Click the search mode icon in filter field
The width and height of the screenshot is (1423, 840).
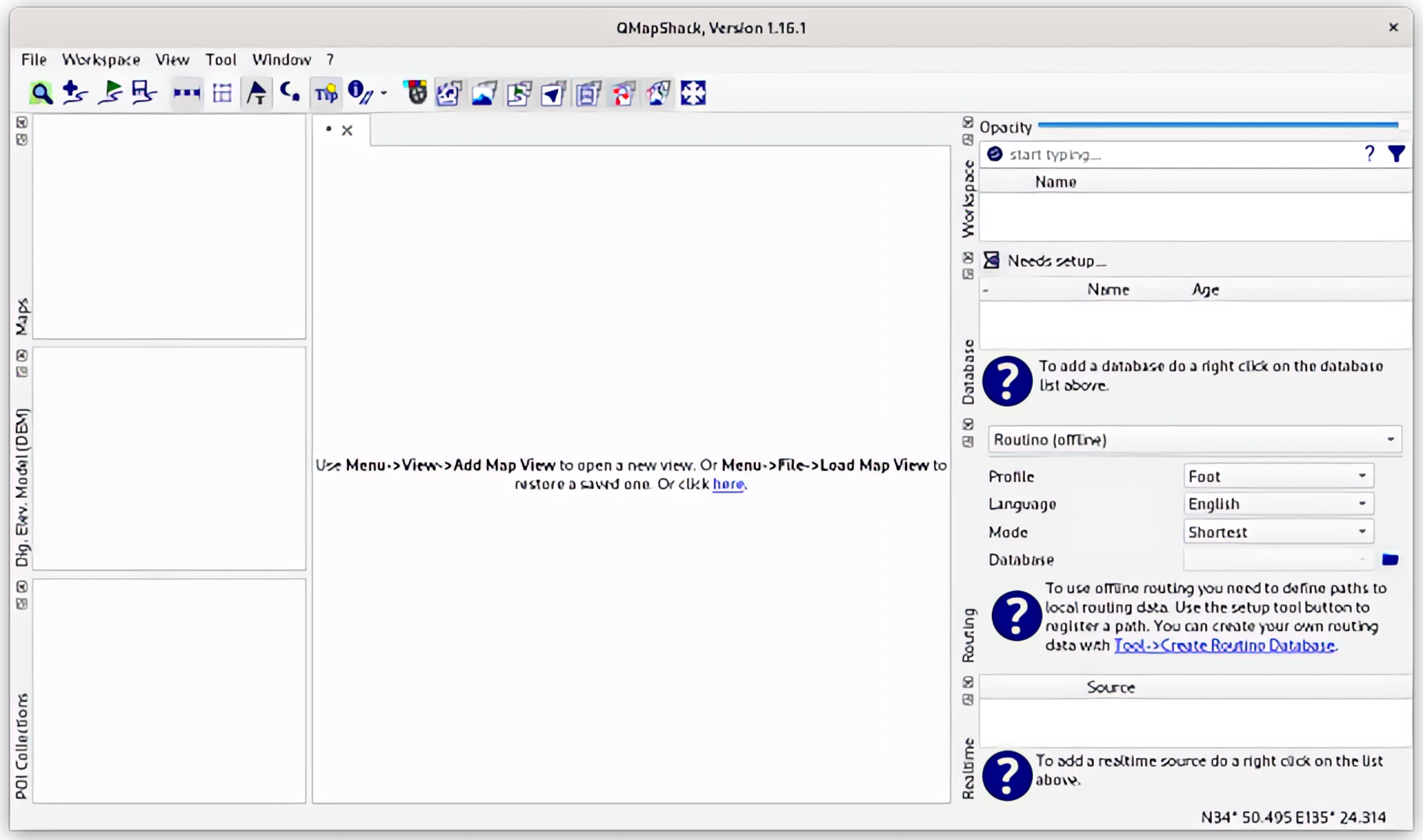(994, 154)
